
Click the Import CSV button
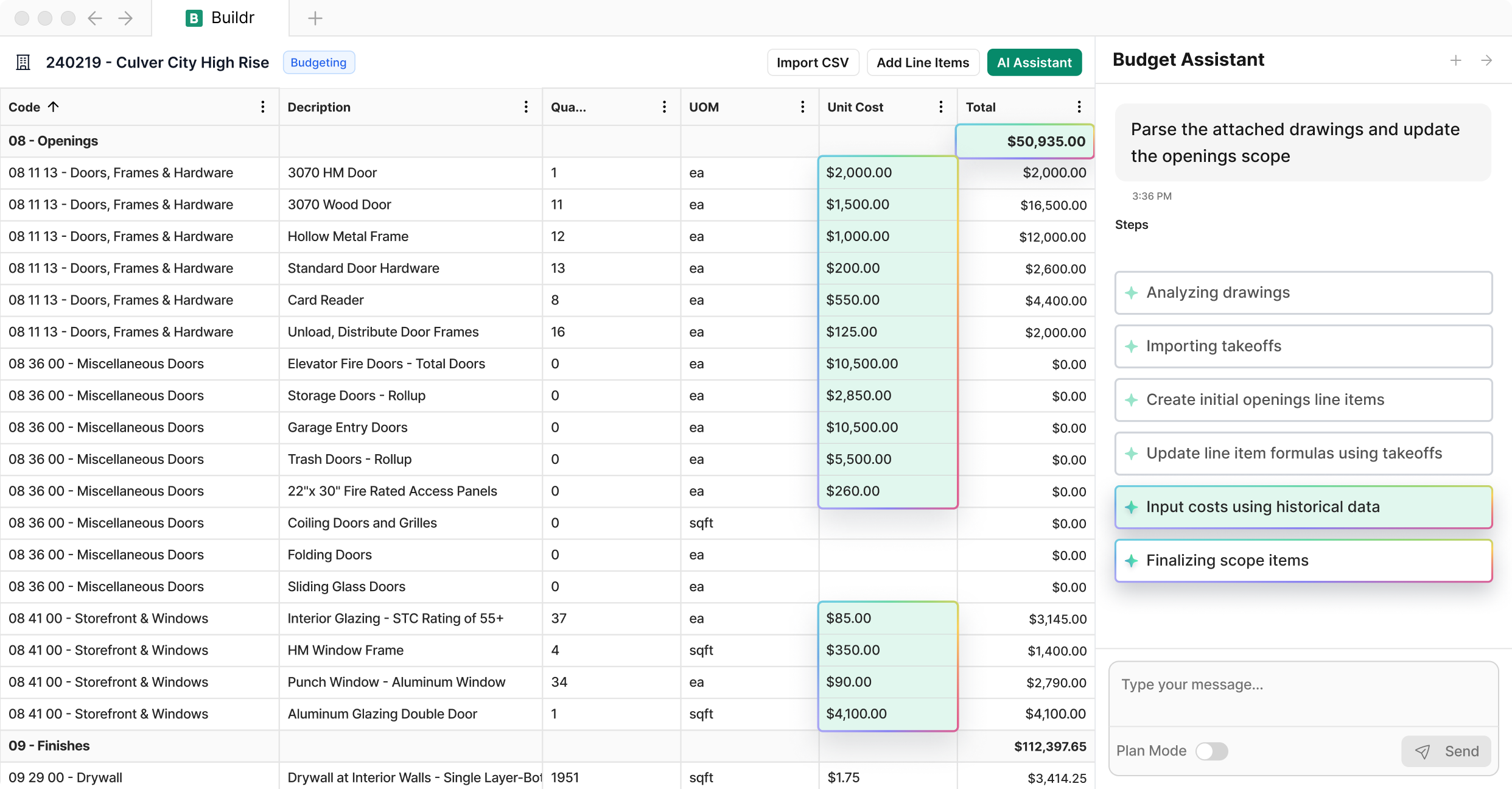click(x=812, y=62)
